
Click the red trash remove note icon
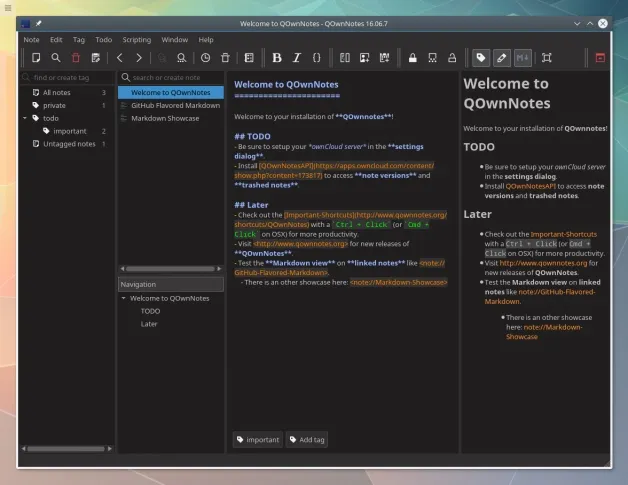tap(75, 58)
